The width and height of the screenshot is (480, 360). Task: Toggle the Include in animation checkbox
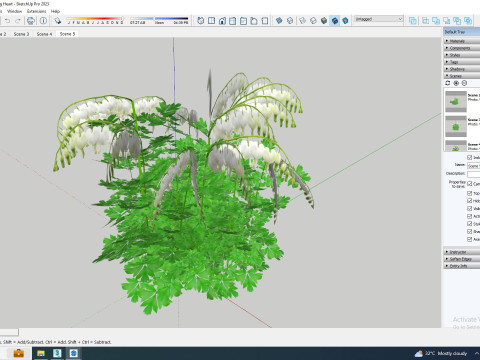[470, 157]
